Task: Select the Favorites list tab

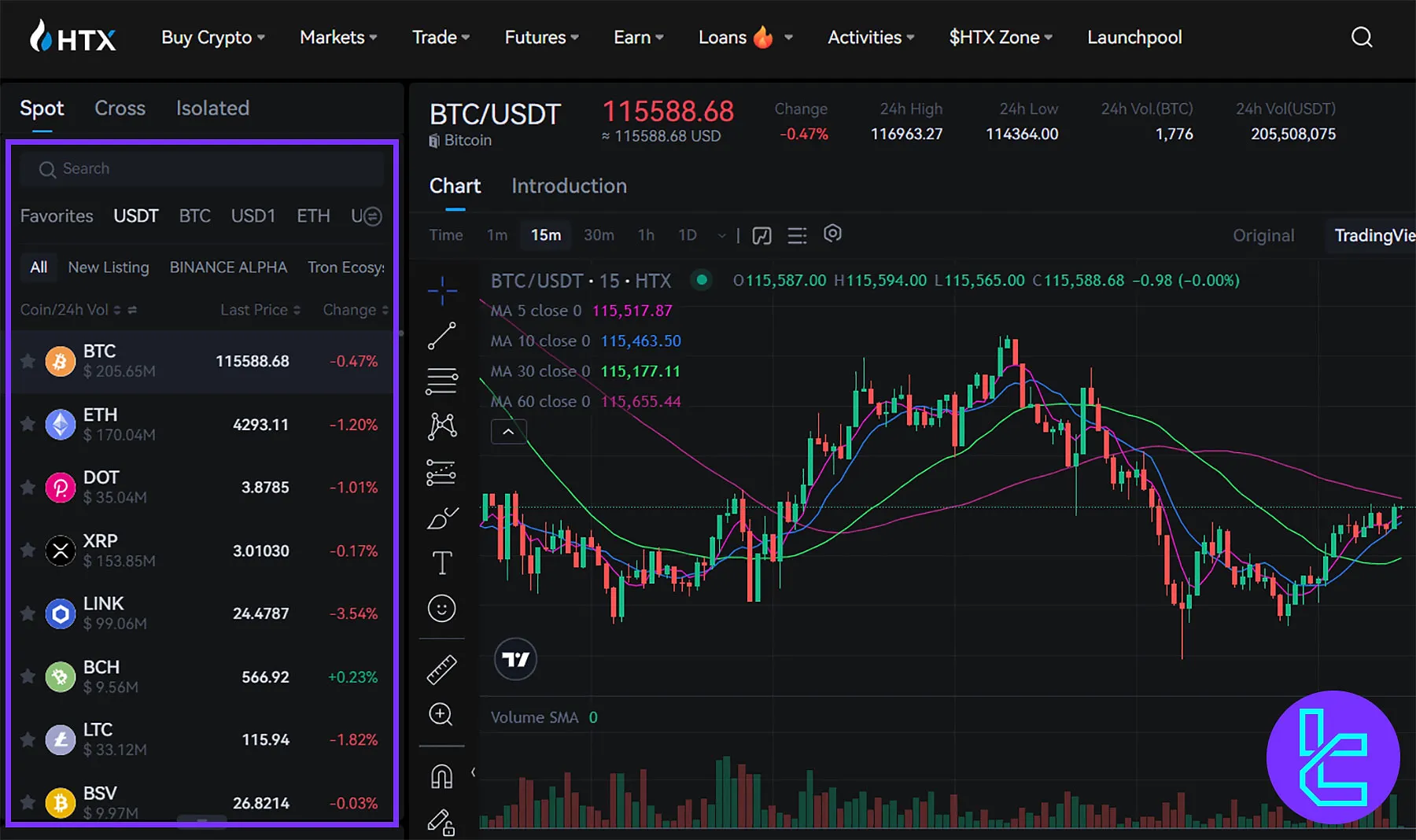Action: pyautogui.click(x=57, y=216)
